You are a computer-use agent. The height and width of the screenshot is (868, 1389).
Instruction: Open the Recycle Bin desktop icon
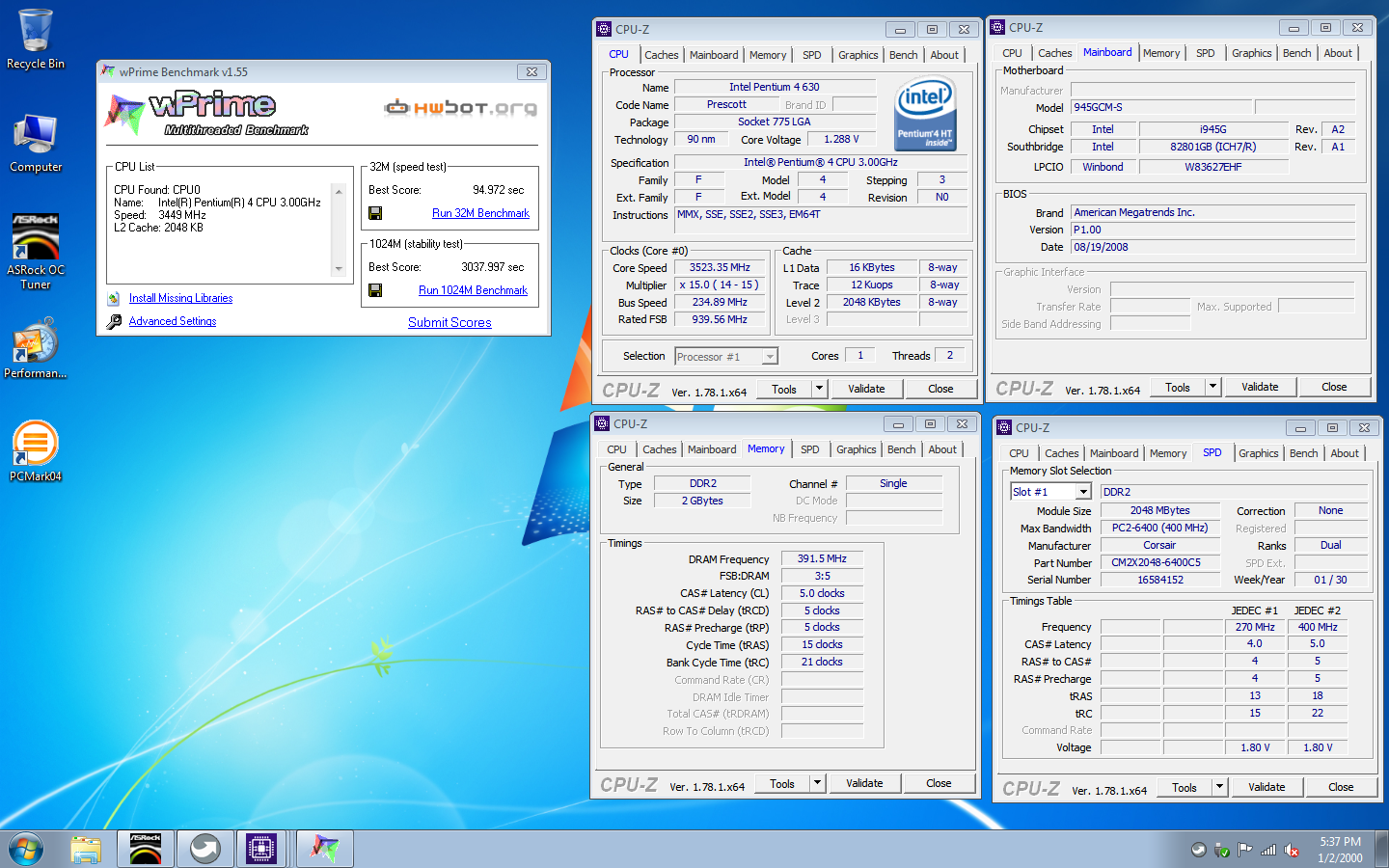[36, 39]
